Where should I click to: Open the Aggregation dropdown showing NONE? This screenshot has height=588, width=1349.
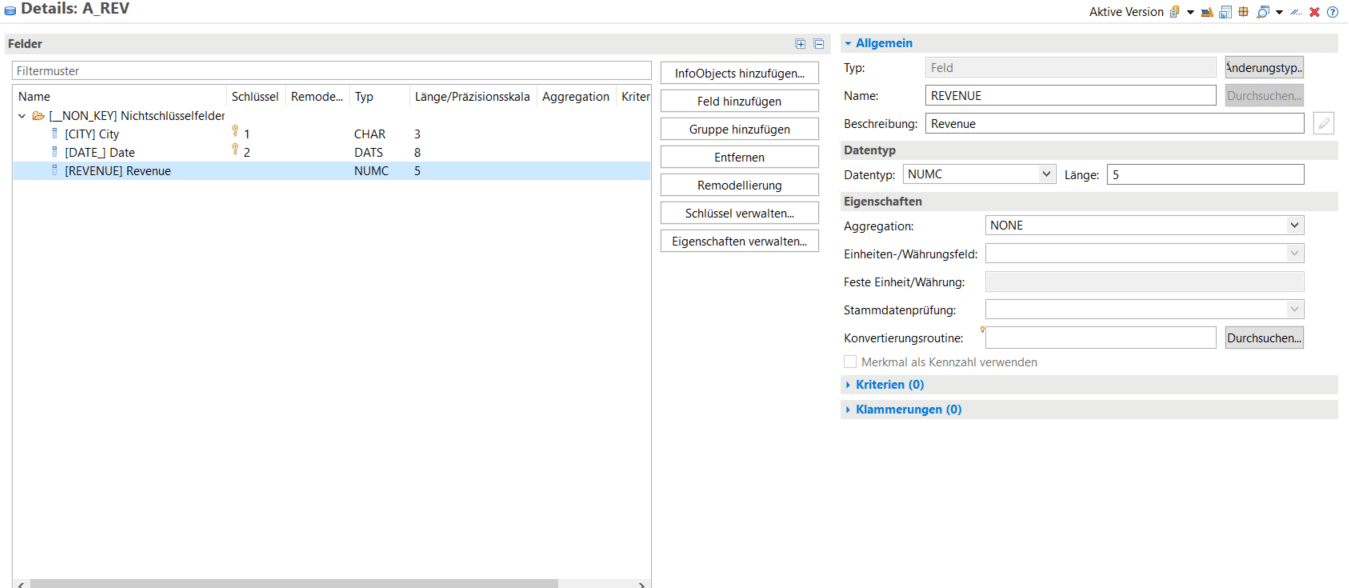pyautogui.click(x=1295, y=225)
